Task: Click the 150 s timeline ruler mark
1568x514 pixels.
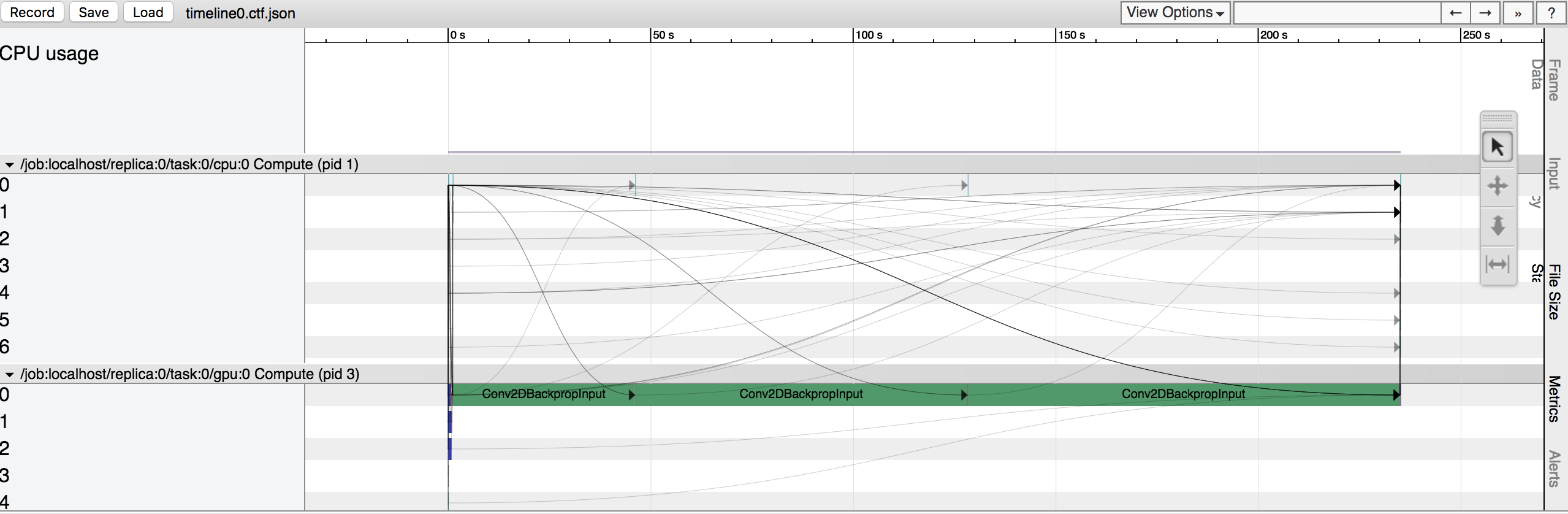Action: pos(1071,35)
